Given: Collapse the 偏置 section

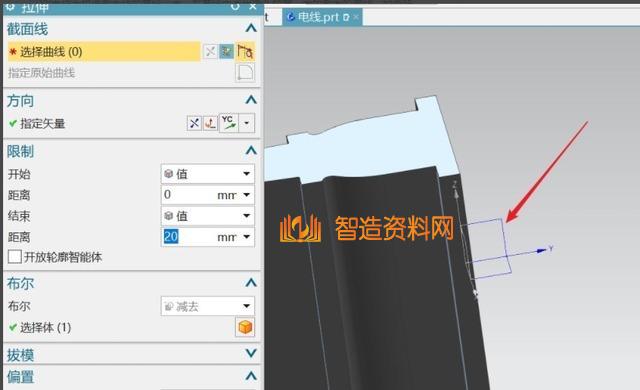Looking at the screenshot, I should tap(251, 376).
